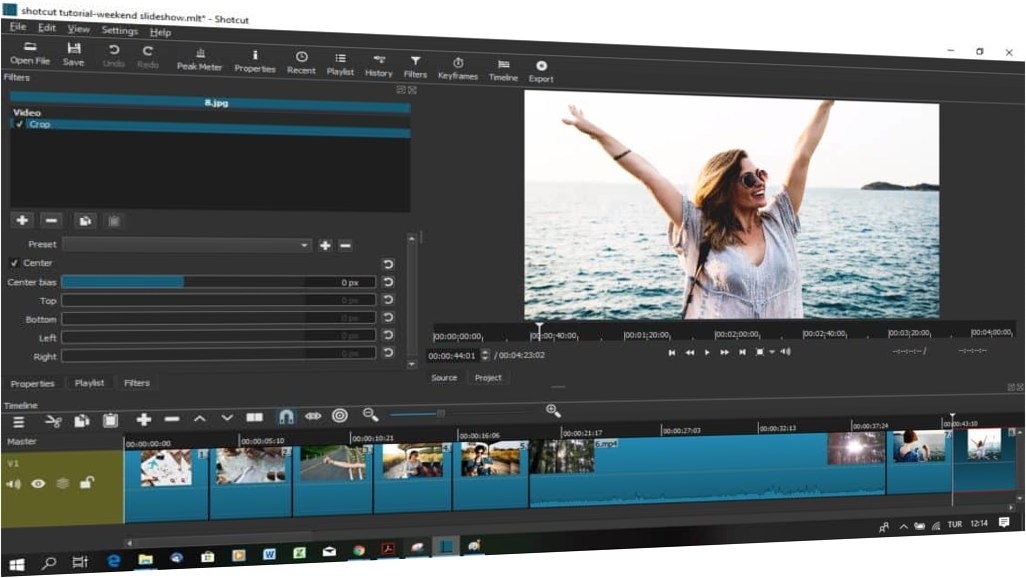Open the Settings menu
The height and width of the screenshot is (578, 1026).
[119, 31]
